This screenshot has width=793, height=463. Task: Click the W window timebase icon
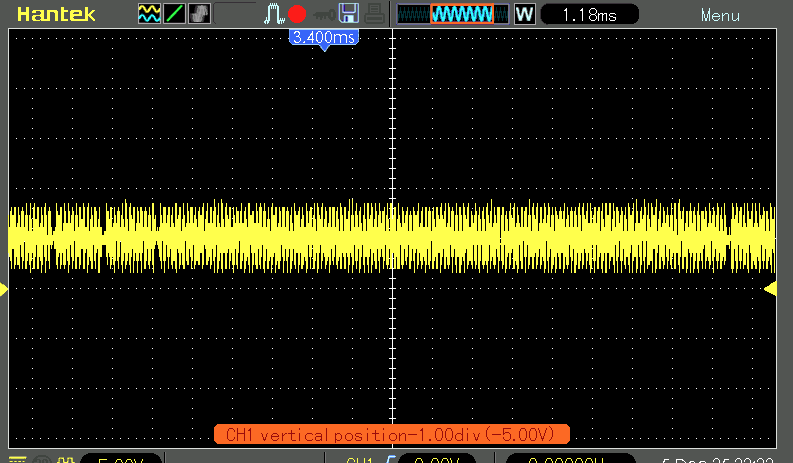(x=524, y=15)
